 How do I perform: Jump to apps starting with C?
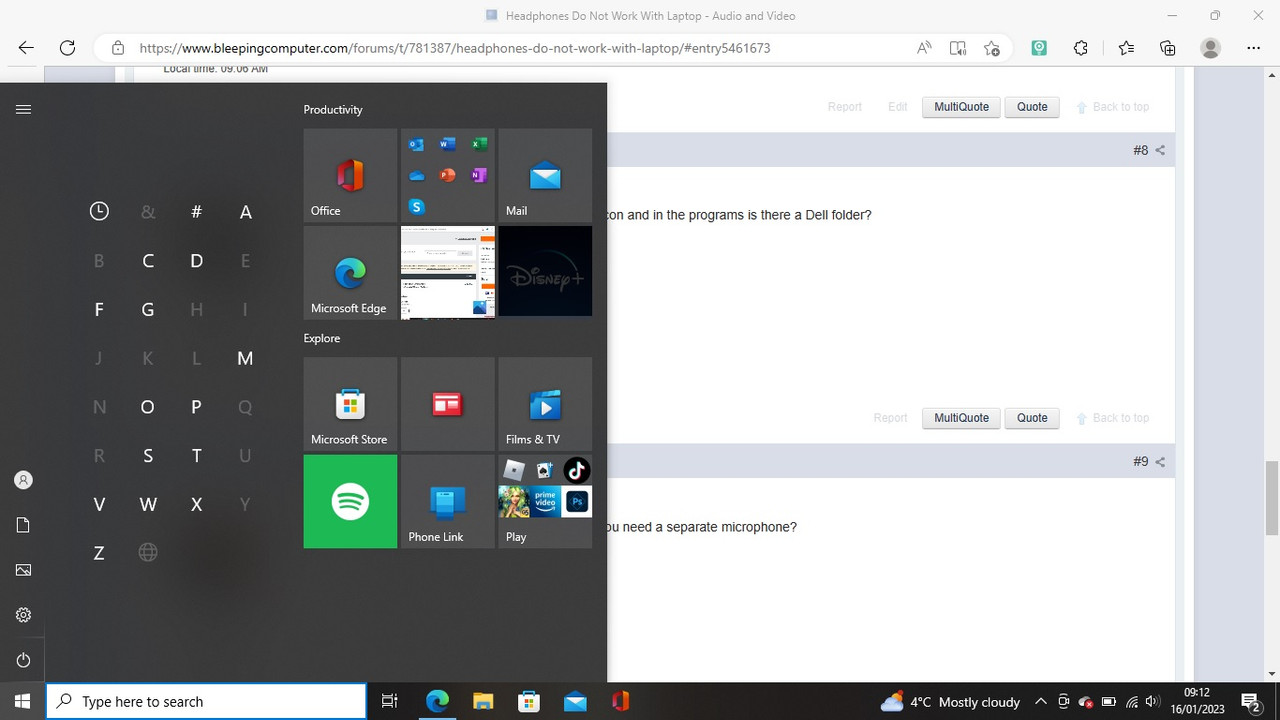click(x=148, y=261)
